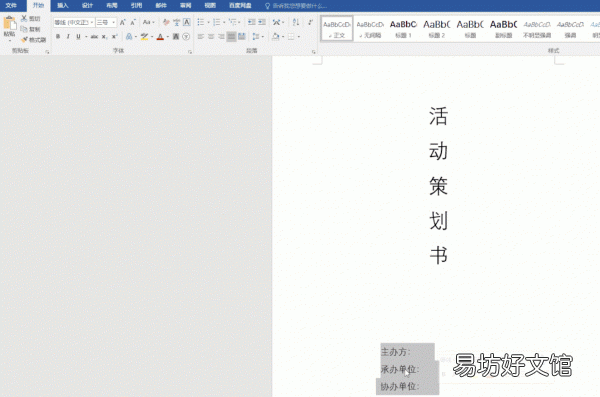Switch to the 引用 References tab

click(x=136, y=5)
